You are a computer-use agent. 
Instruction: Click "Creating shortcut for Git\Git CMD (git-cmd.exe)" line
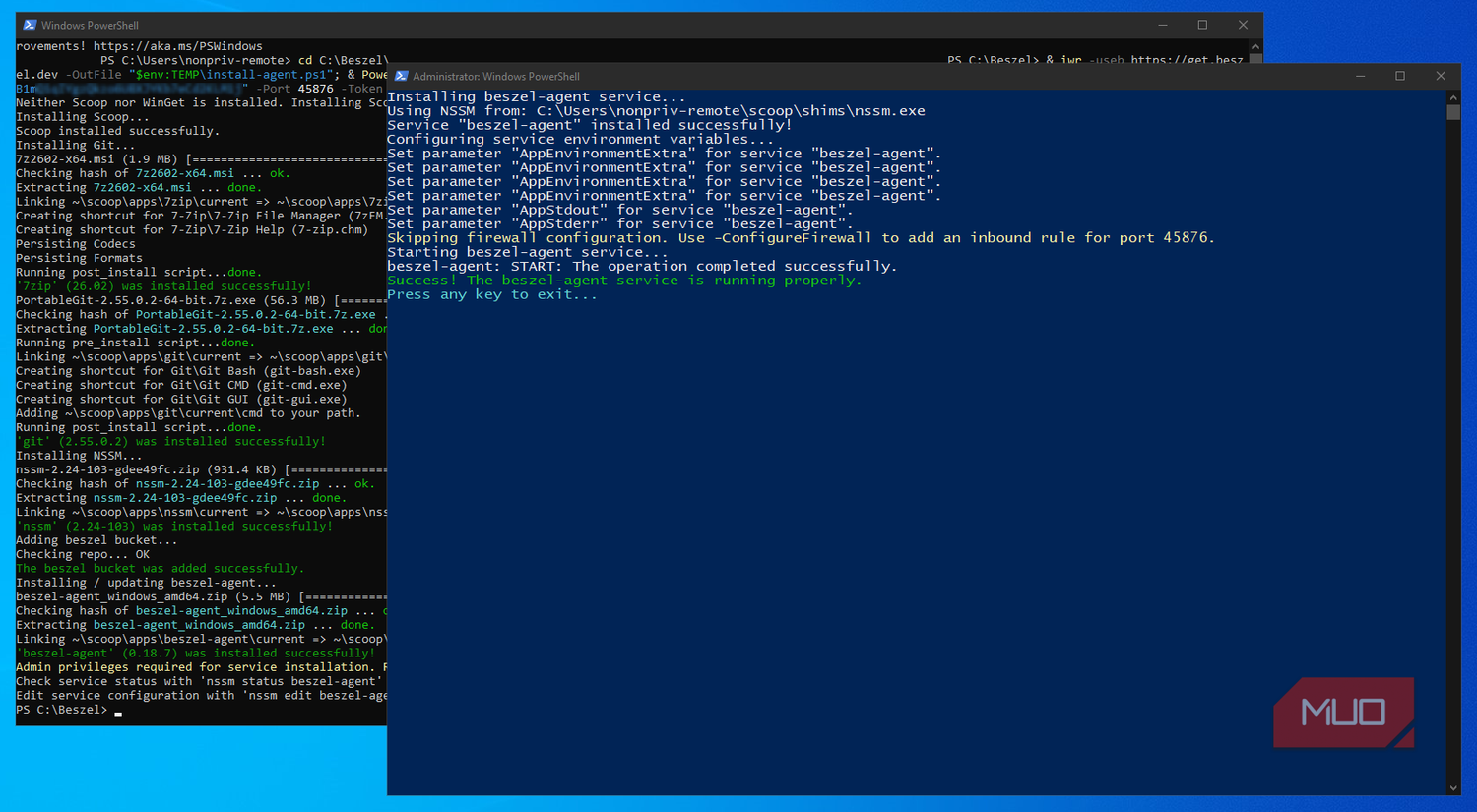(x=181, y=385)
